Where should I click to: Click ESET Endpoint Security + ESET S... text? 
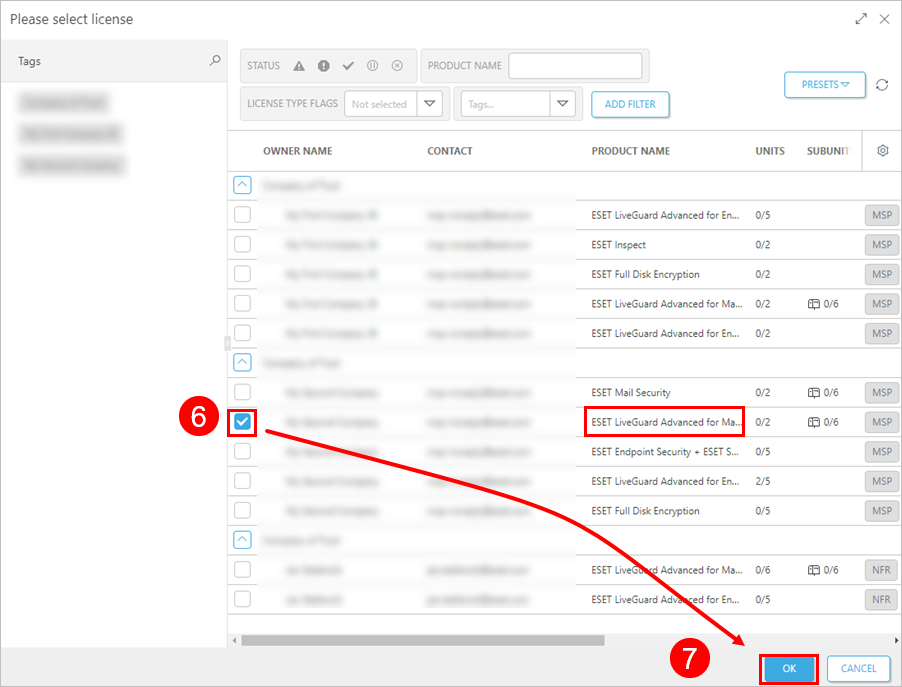coord(664,452)
